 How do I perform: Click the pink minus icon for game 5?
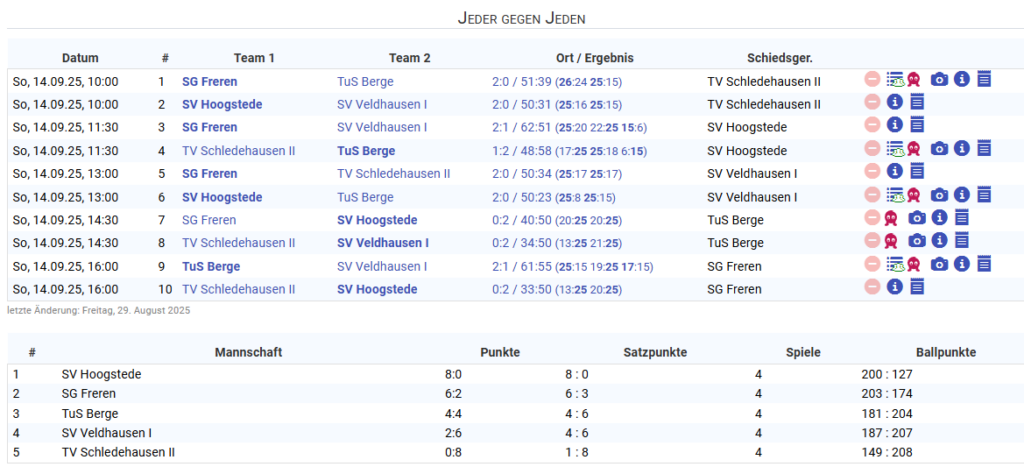point(872,171)
